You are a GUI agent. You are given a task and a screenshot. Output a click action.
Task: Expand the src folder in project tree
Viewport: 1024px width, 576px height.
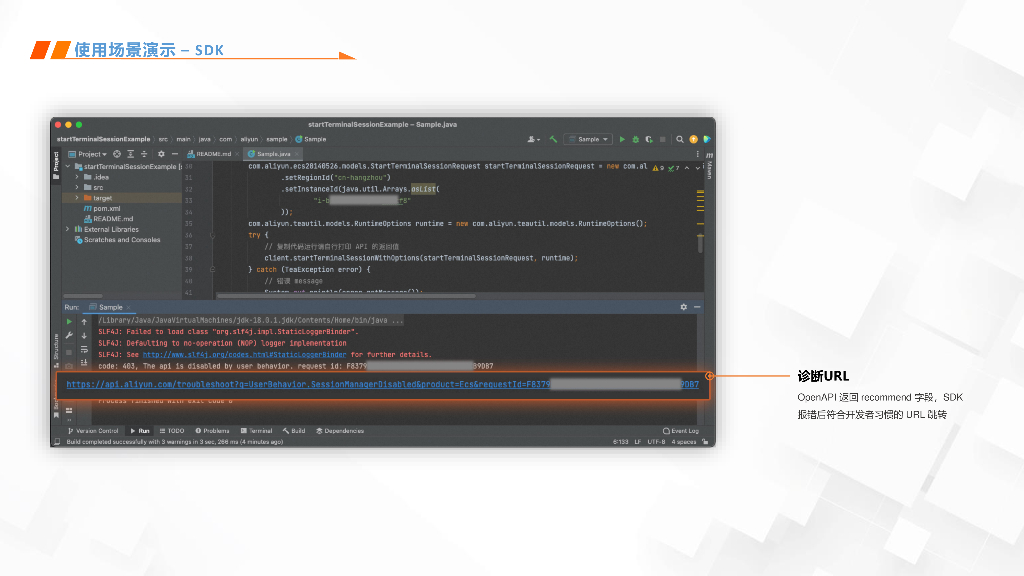click(x=77, y=187)
